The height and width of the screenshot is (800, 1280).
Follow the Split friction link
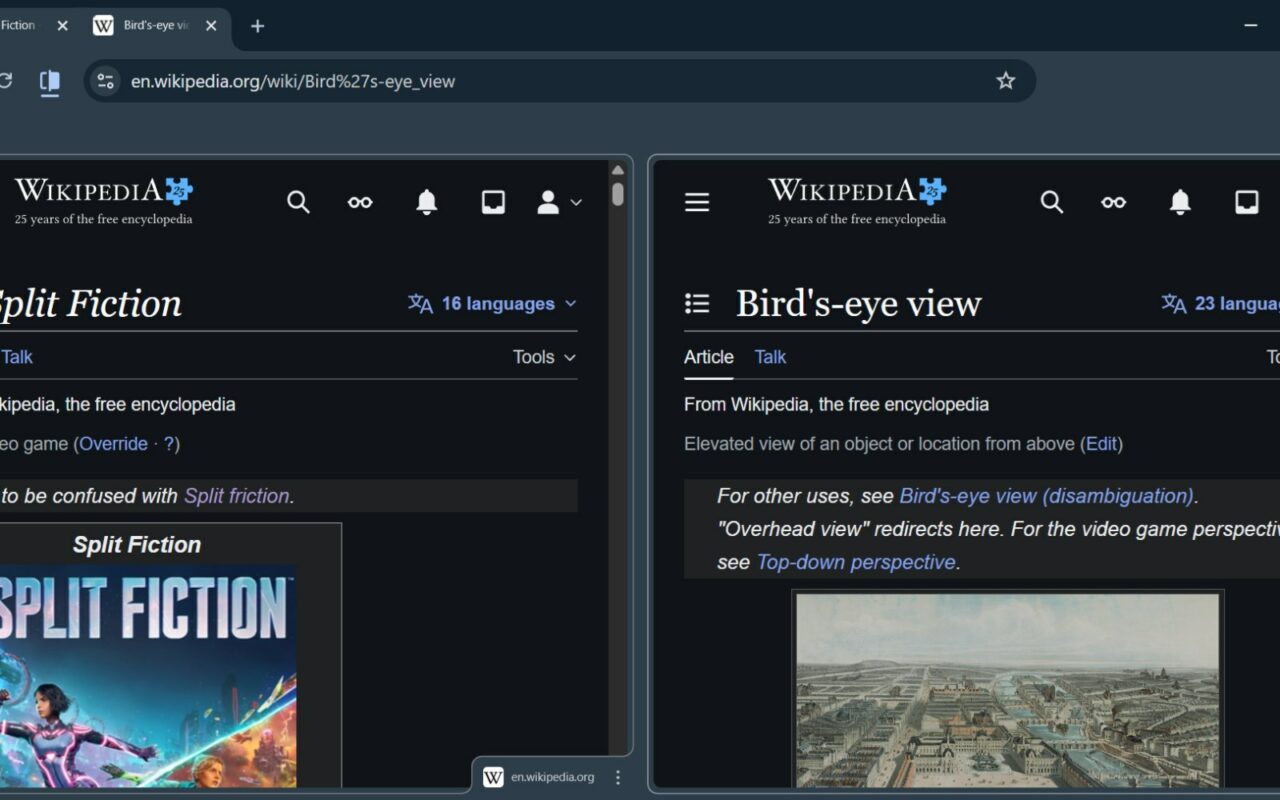236,496
